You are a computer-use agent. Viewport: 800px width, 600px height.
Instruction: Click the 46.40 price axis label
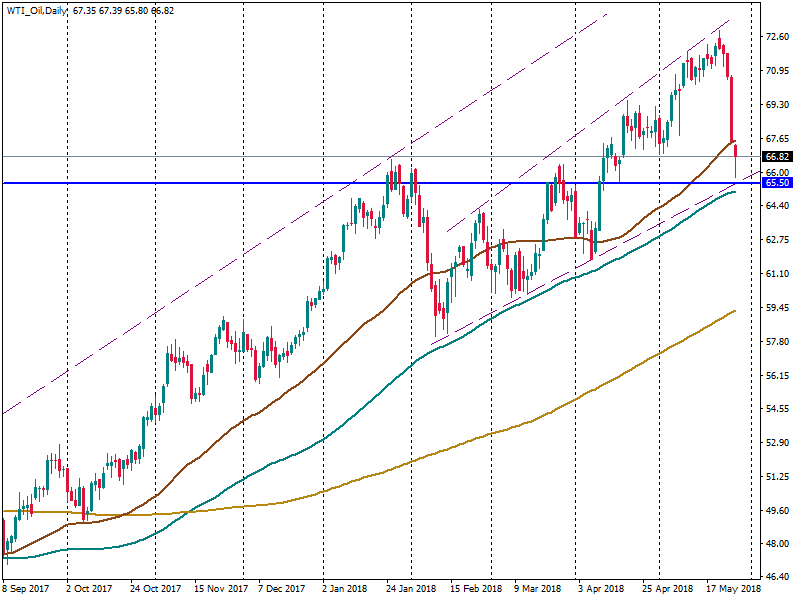click(x=776, y=578)
